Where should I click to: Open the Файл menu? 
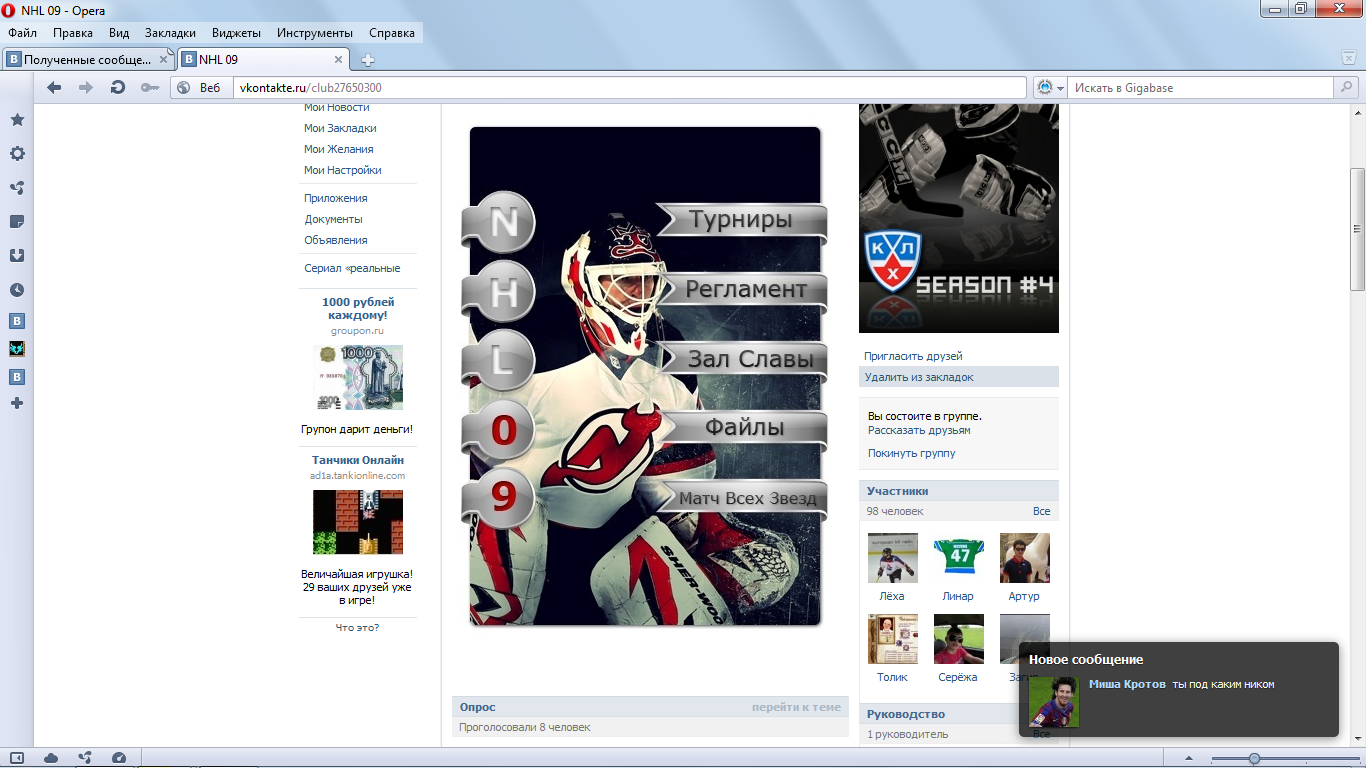[x=22, y=33]
